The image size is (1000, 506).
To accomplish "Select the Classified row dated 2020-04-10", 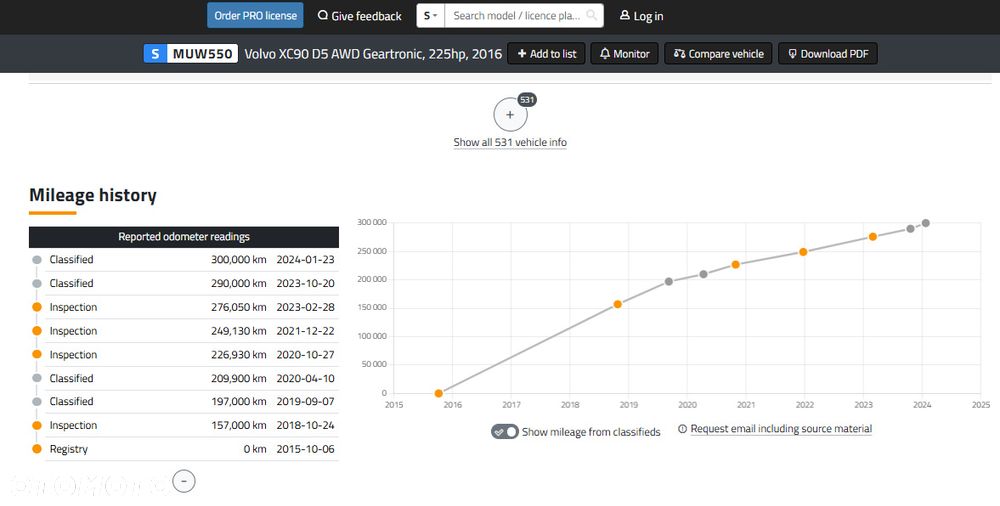I will [184, 378].
